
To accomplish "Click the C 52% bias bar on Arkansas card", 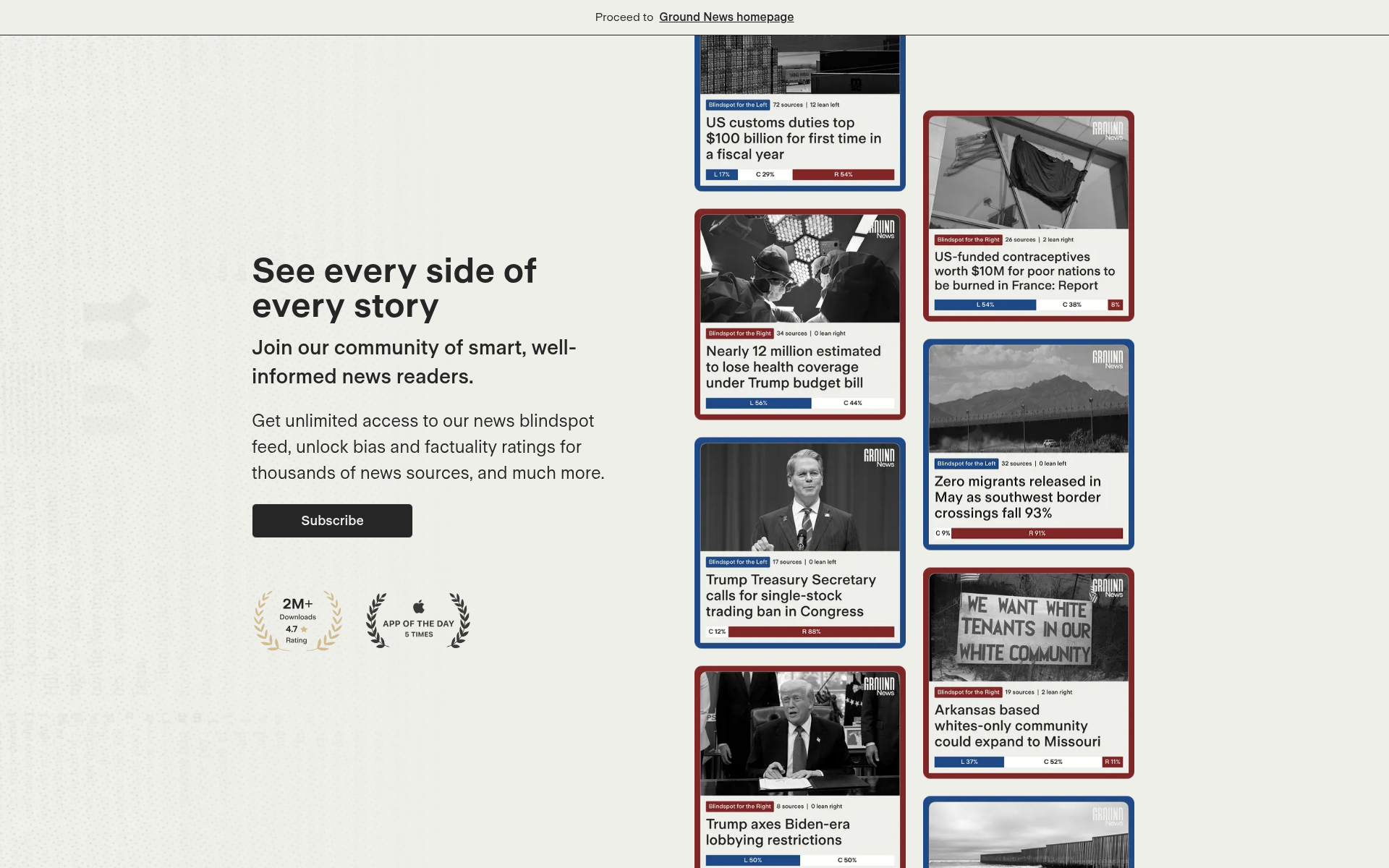I will tap(1053, 762).
